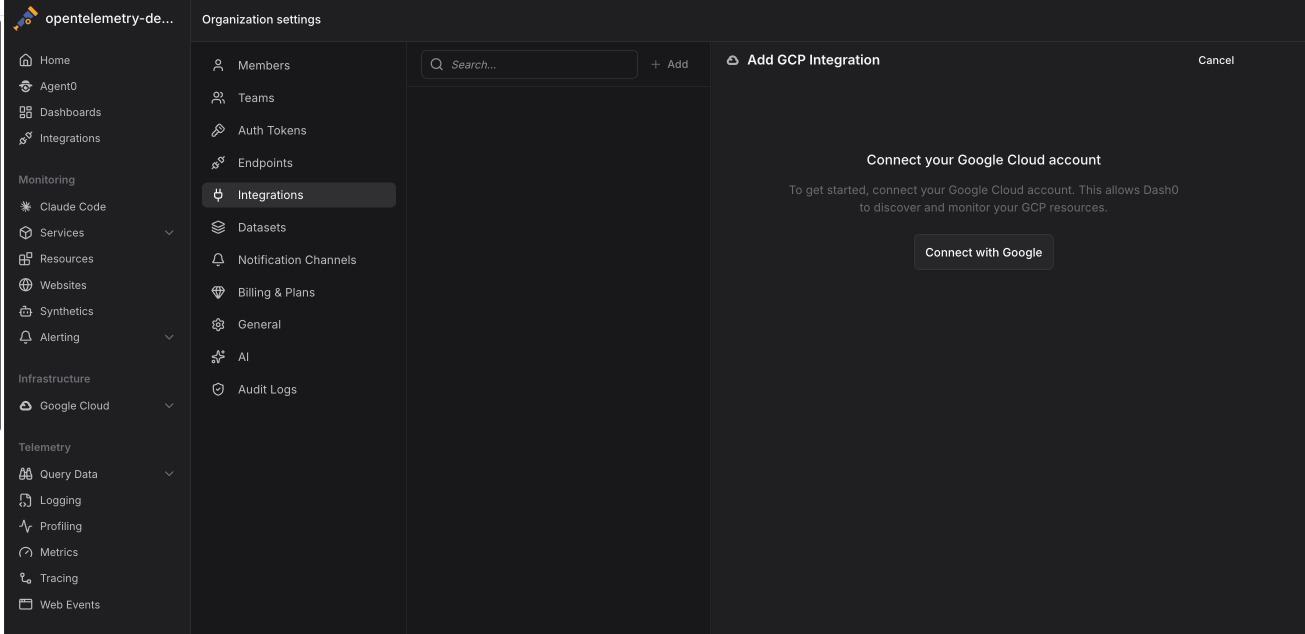Click the Logging file icon
Image resolution: width=1305 pixels, height=634 pixels.
(26, 500)
